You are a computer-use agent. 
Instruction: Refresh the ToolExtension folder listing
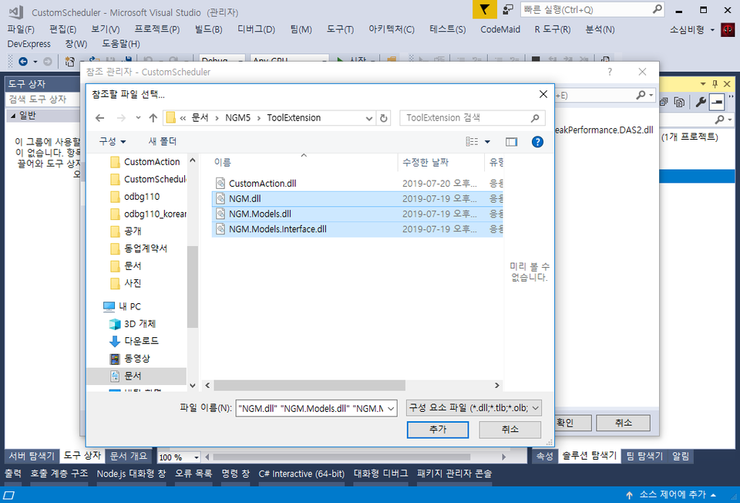(x=384, y=118)
